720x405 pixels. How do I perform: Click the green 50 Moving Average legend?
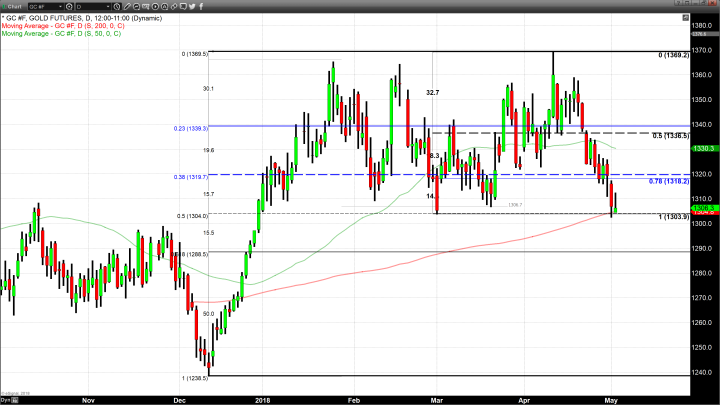click(x=62, y=34)
